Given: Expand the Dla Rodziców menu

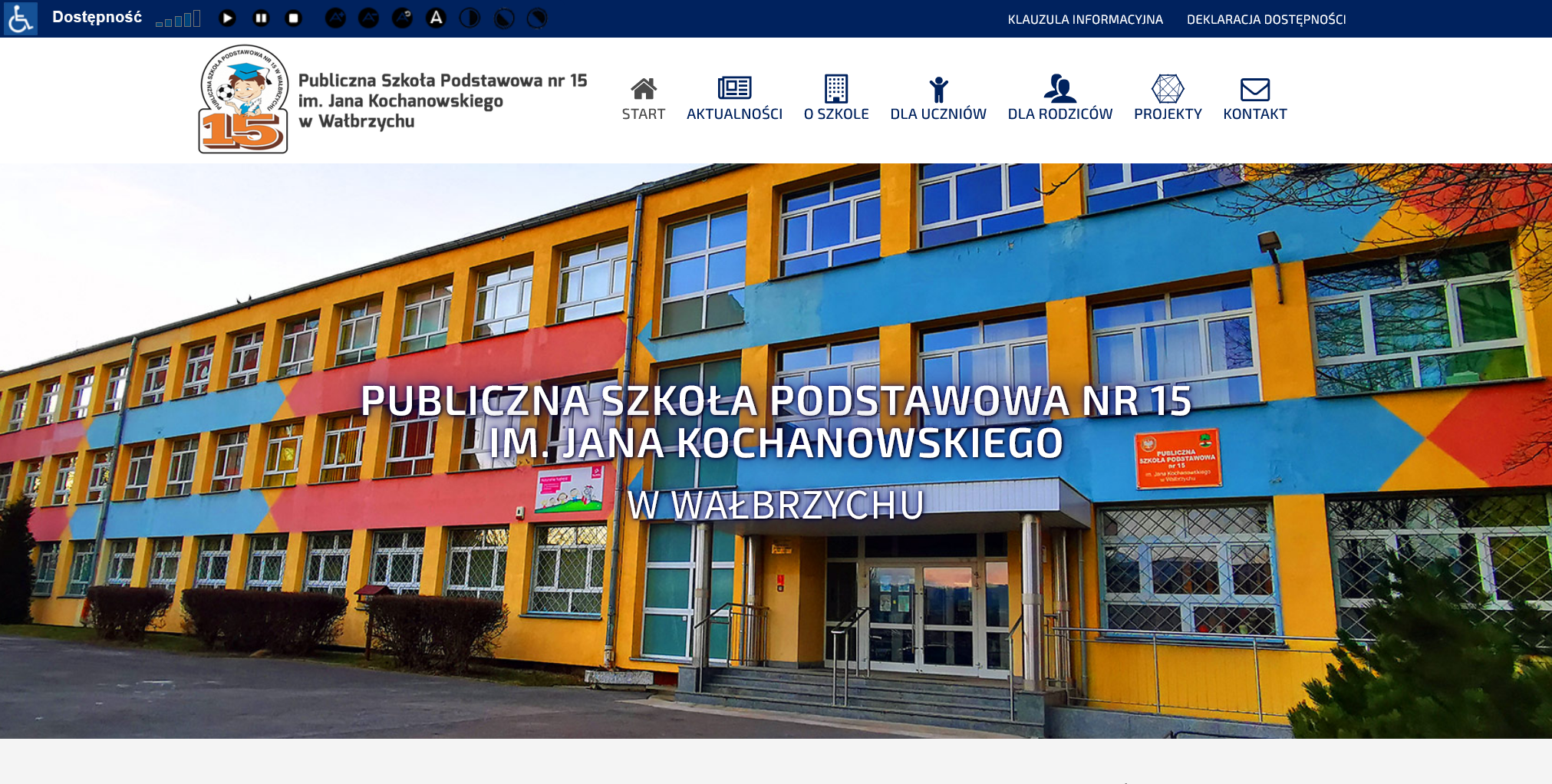Looking at the screenshot, I should (x=1059, y=100).
